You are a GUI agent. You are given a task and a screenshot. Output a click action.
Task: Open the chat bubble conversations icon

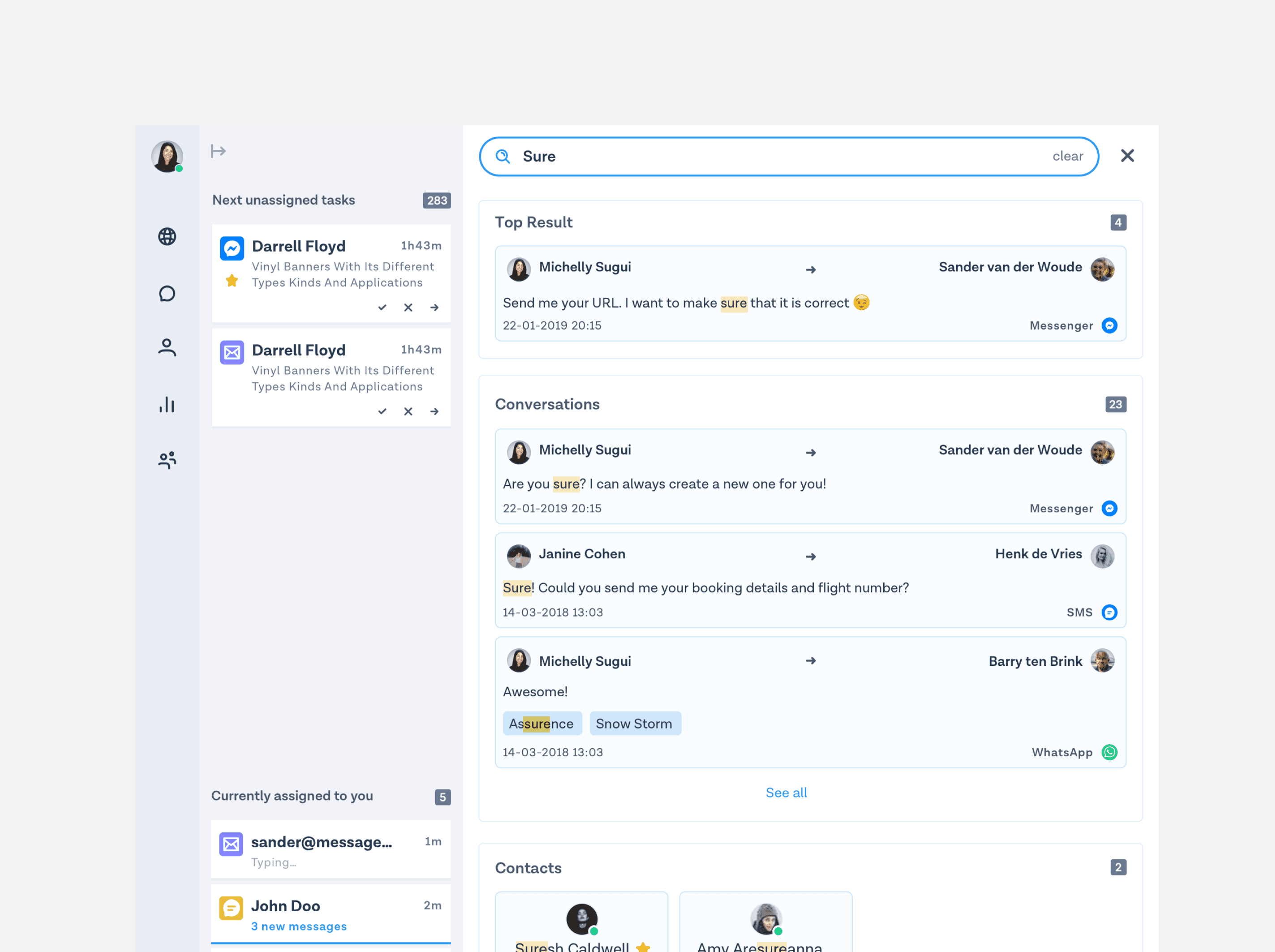pyautogui.click(x=167, y=294)
